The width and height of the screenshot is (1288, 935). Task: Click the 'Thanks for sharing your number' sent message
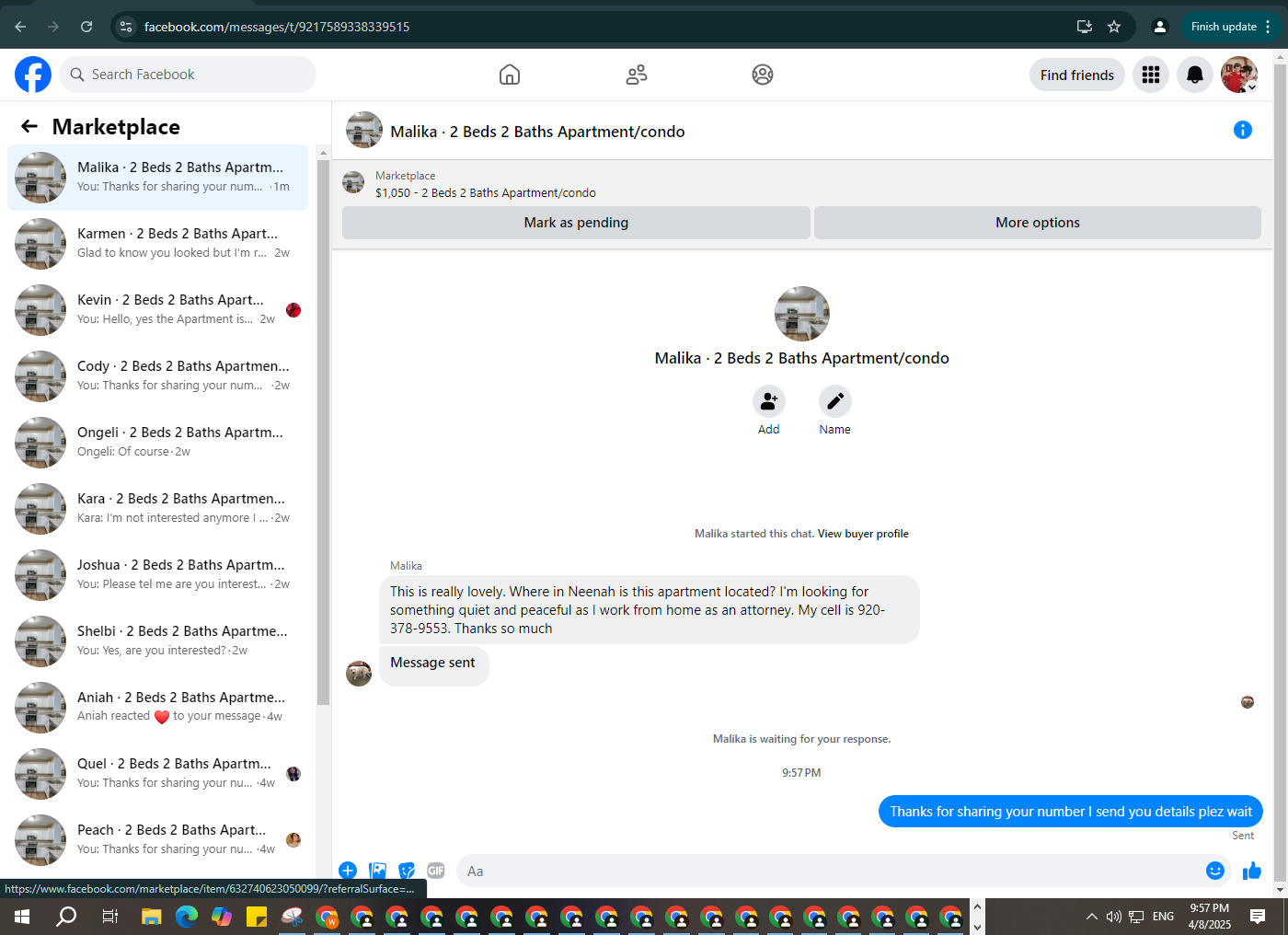point(1071,812)
